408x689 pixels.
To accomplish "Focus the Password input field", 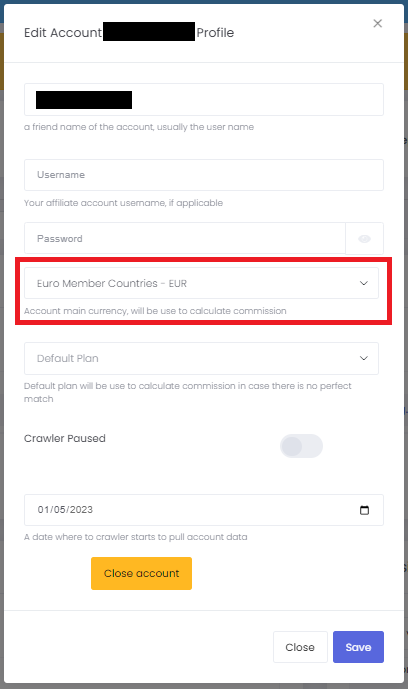I will point(185,238).
